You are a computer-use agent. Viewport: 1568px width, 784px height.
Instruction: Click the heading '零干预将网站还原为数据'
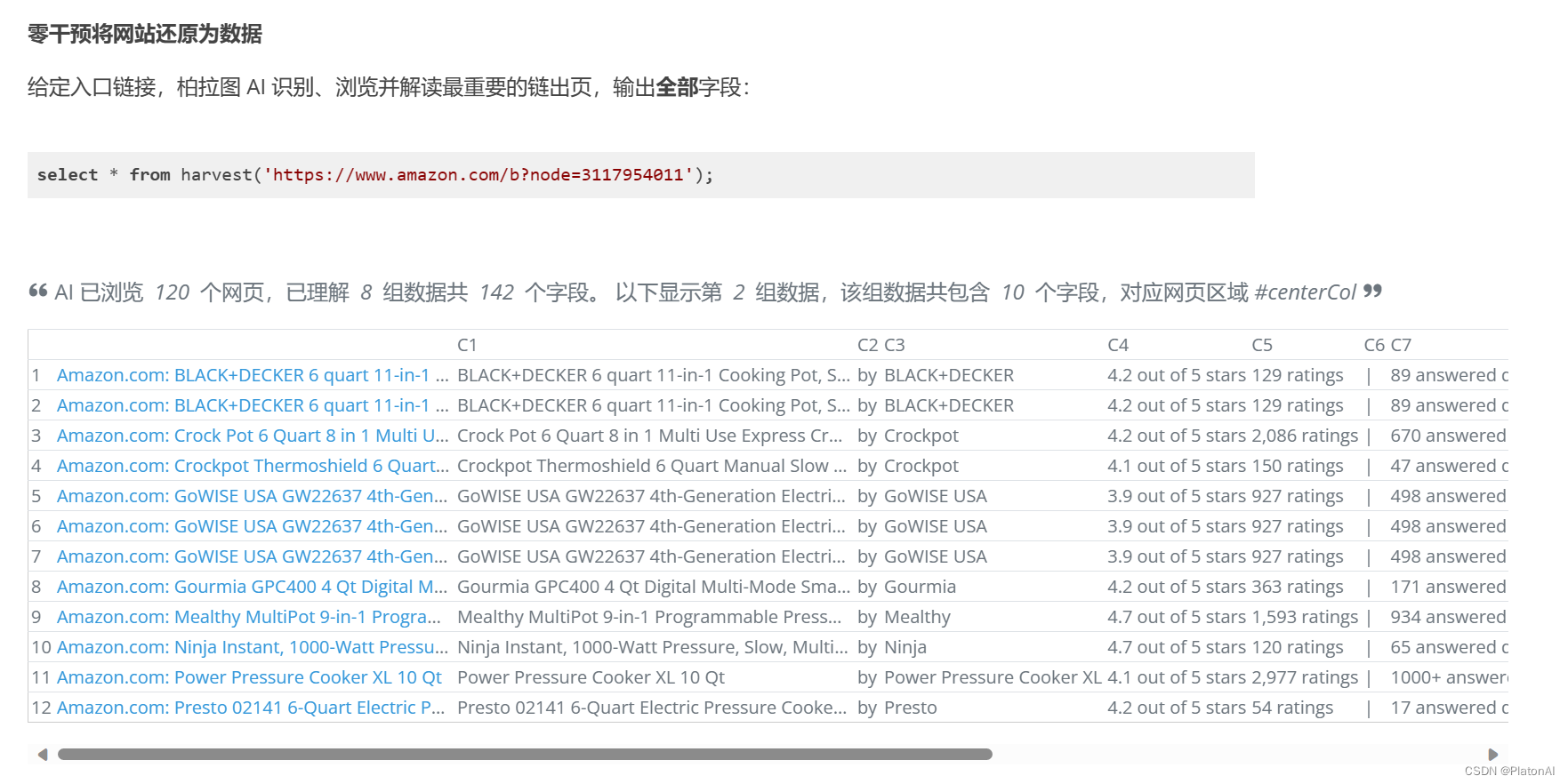tap(145, 34)
